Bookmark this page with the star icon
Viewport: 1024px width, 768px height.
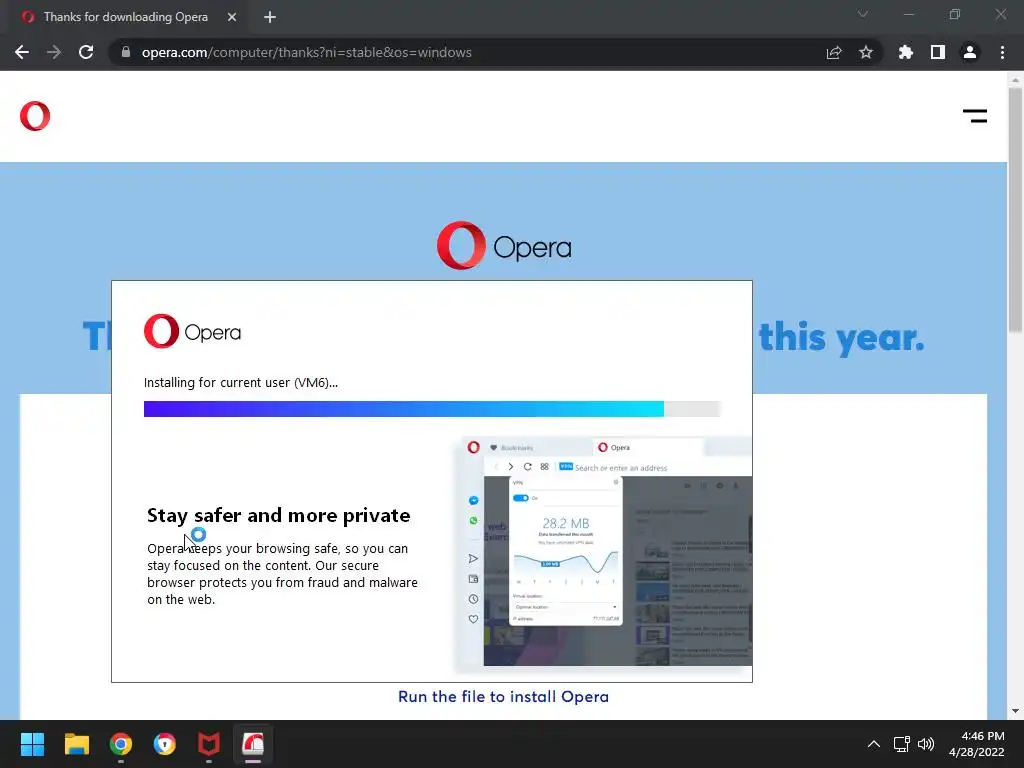point(866,52)
